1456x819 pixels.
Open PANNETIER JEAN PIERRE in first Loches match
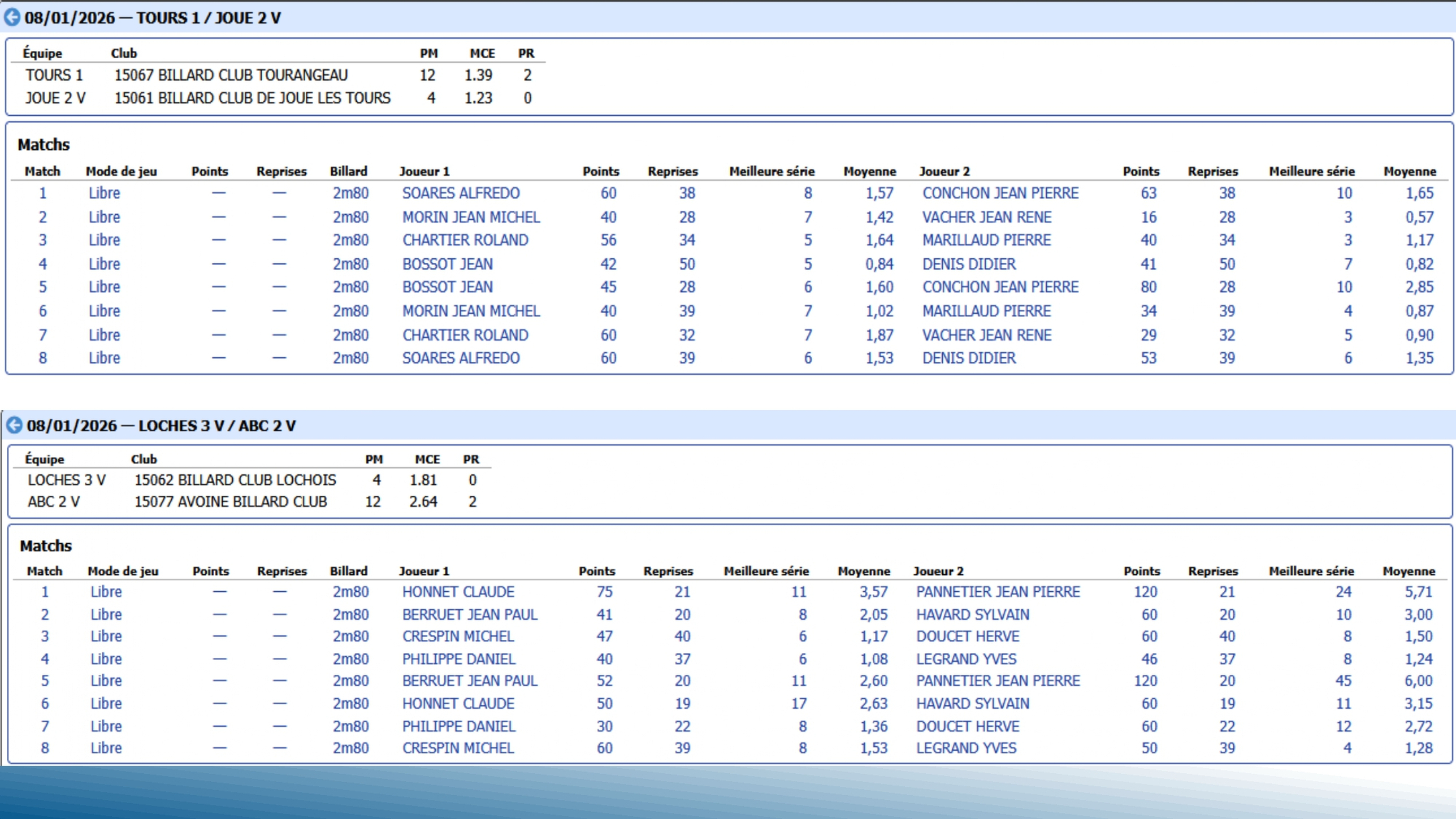pos(998,592)
